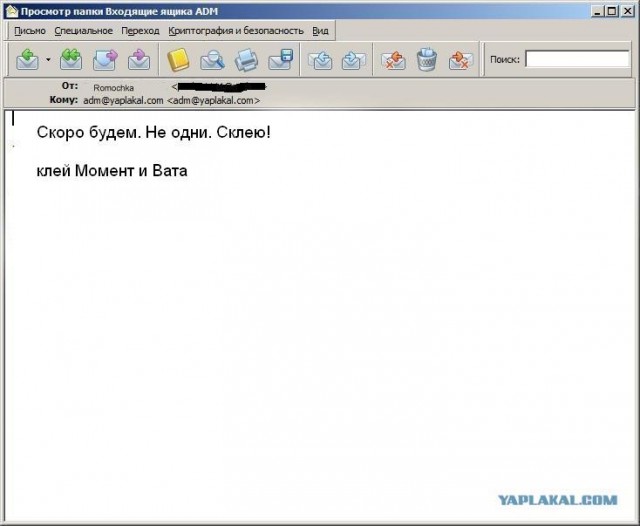Save the message with floppy disk icon

(x=281, y=60)
